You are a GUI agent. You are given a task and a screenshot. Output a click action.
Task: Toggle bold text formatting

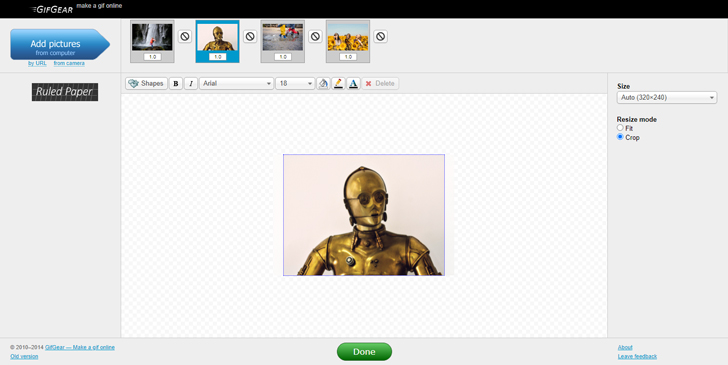tap(176, 84)
